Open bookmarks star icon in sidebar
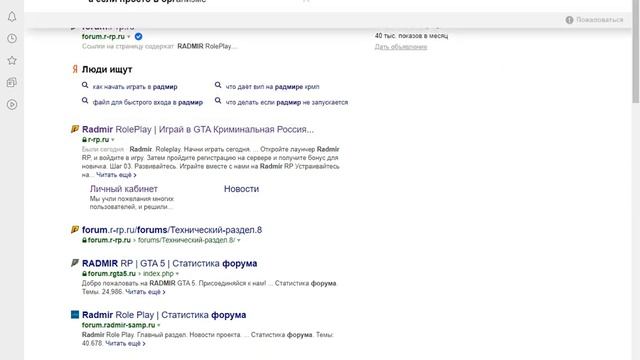Screen dimensions: 640x360 click(12, 60)
